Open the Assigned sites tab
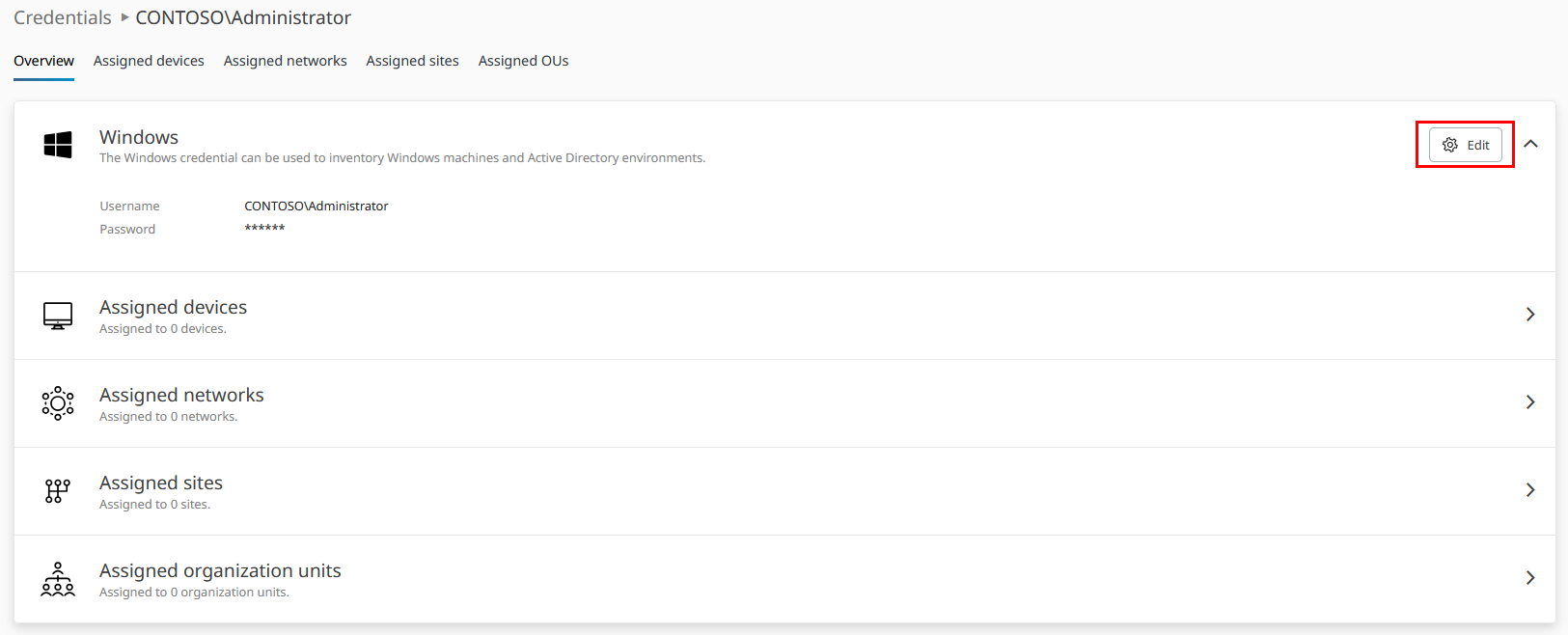Viewport: 1568px width, 635px height. tap(412, 61)
